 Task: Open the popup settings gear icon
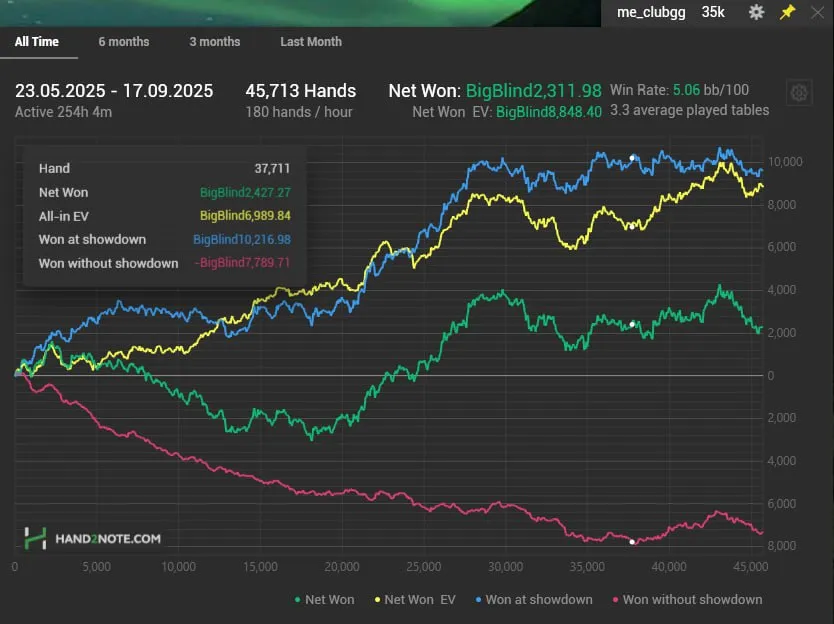point(756,12)
